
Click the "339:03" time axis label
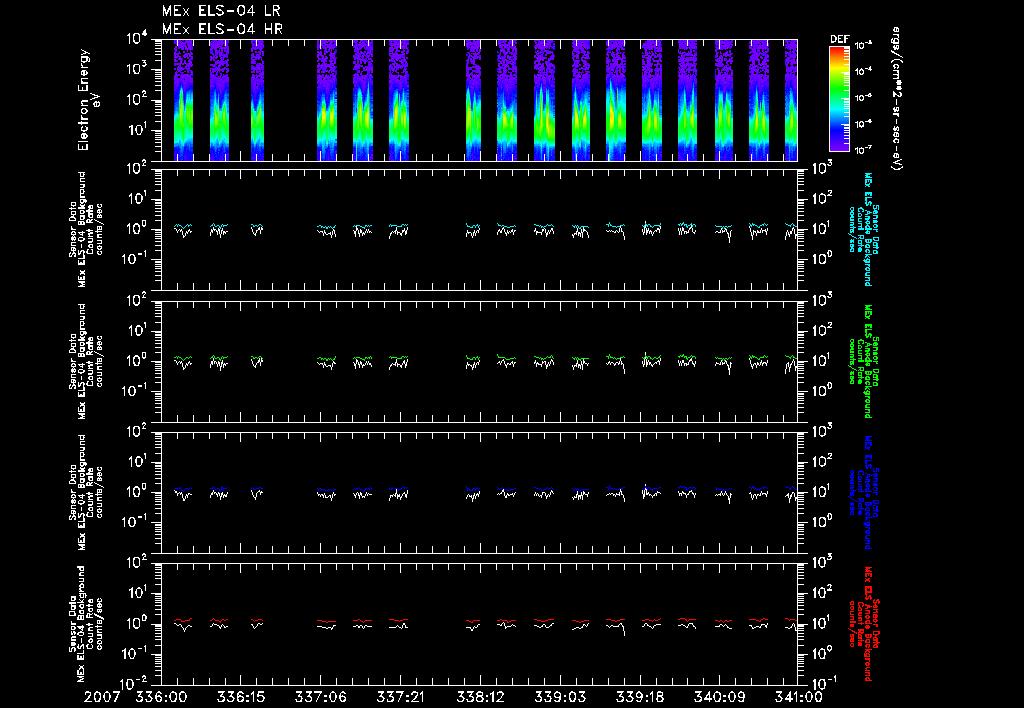click(x=560, y=697)
